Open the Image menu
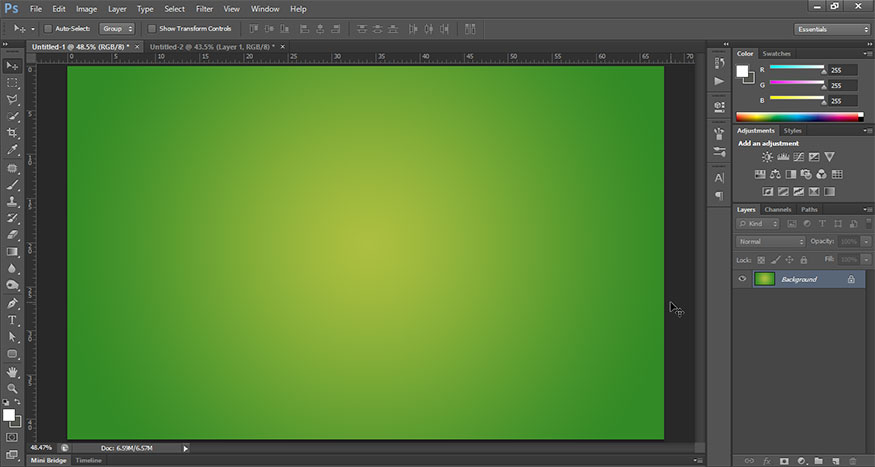 [86, 9]
